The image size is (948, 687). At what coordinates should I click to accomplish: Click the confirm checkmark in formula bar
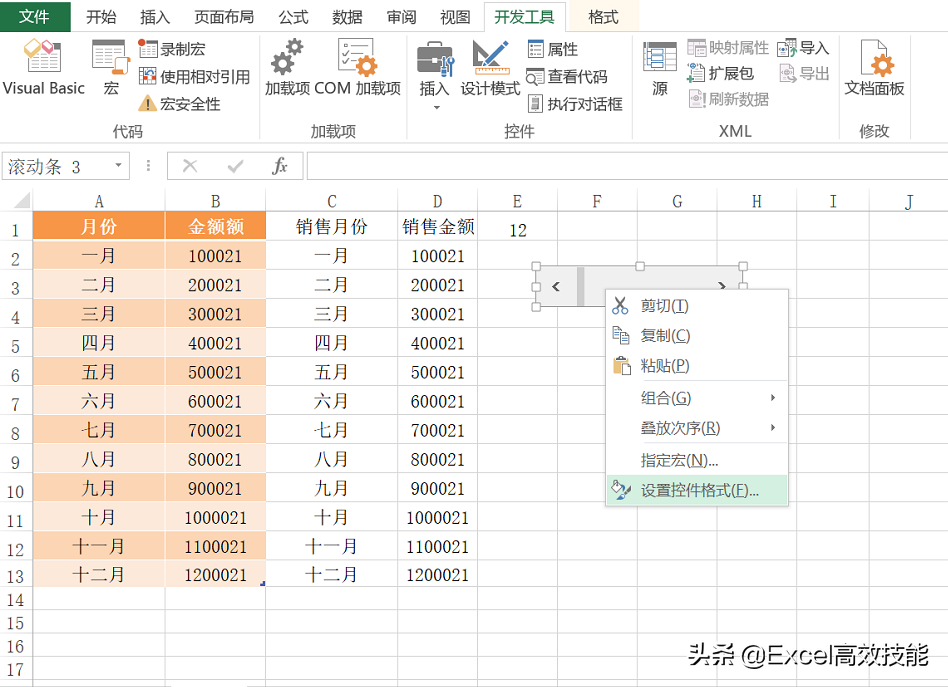click(235, 166)
